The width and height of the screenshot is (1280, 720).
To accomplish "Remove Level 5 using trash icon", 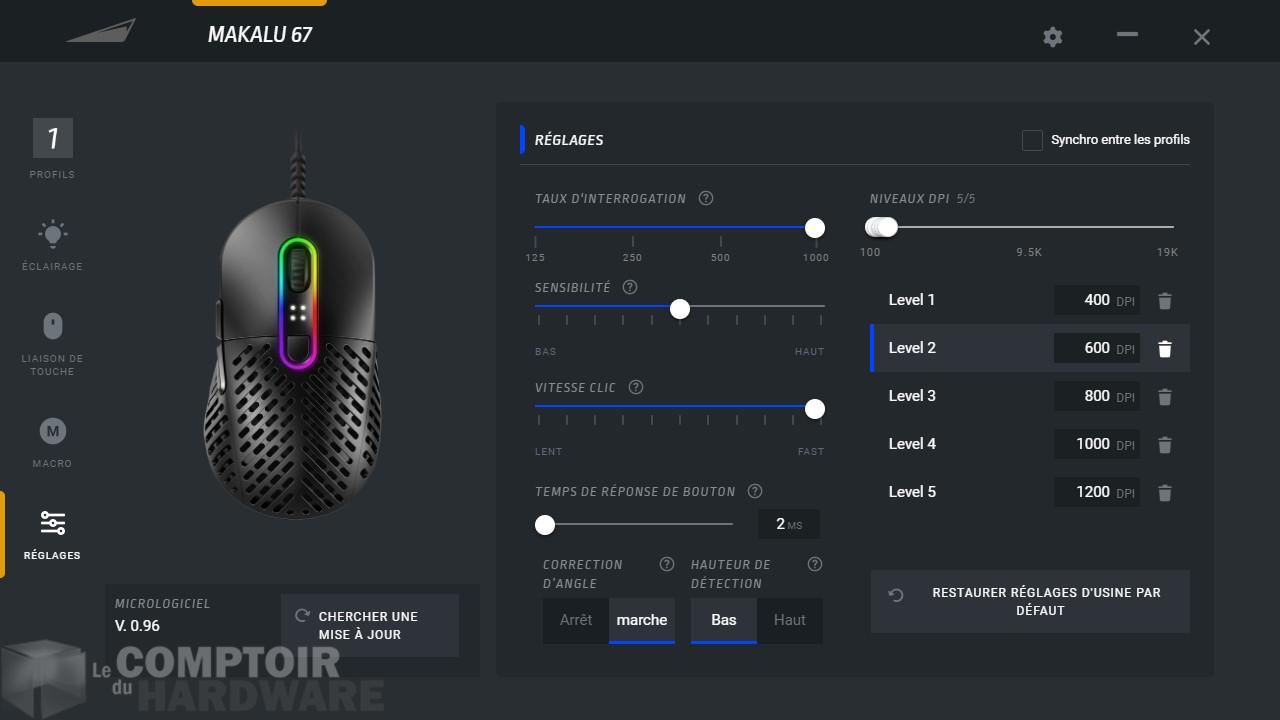I will (1164, 493).
